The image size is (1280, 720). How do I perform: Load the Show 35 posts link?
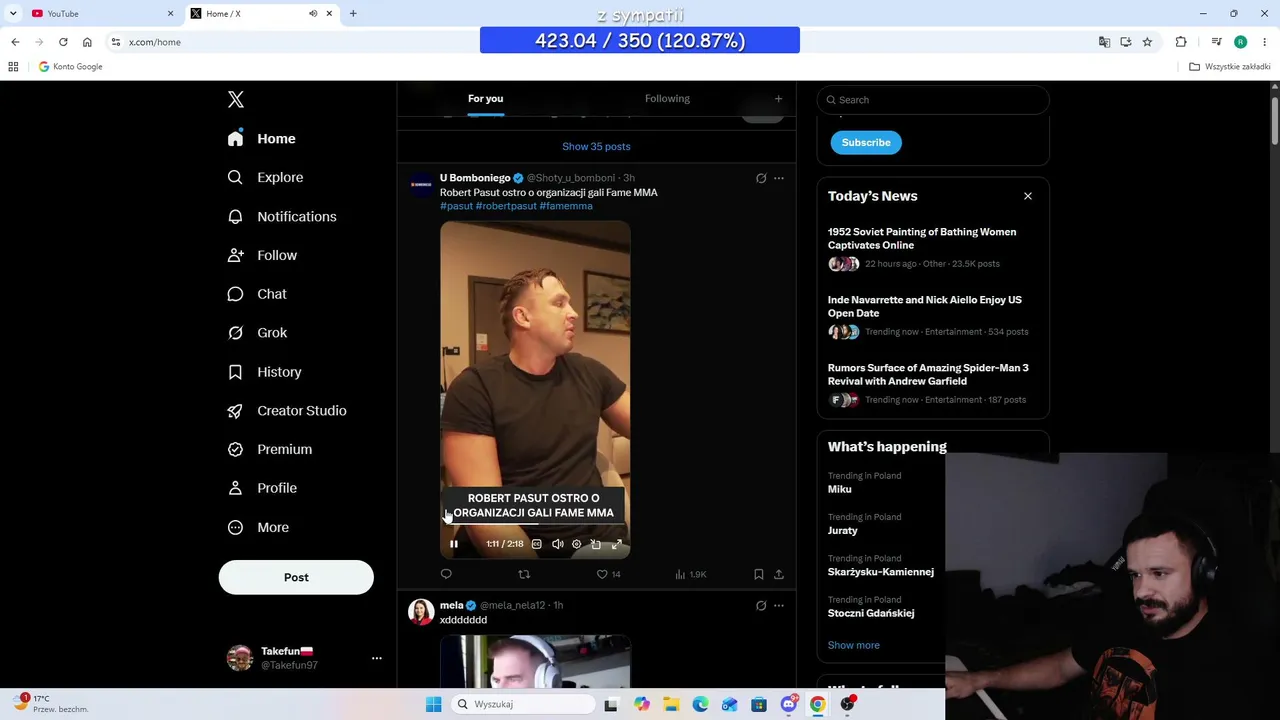[x=596, y=146]
